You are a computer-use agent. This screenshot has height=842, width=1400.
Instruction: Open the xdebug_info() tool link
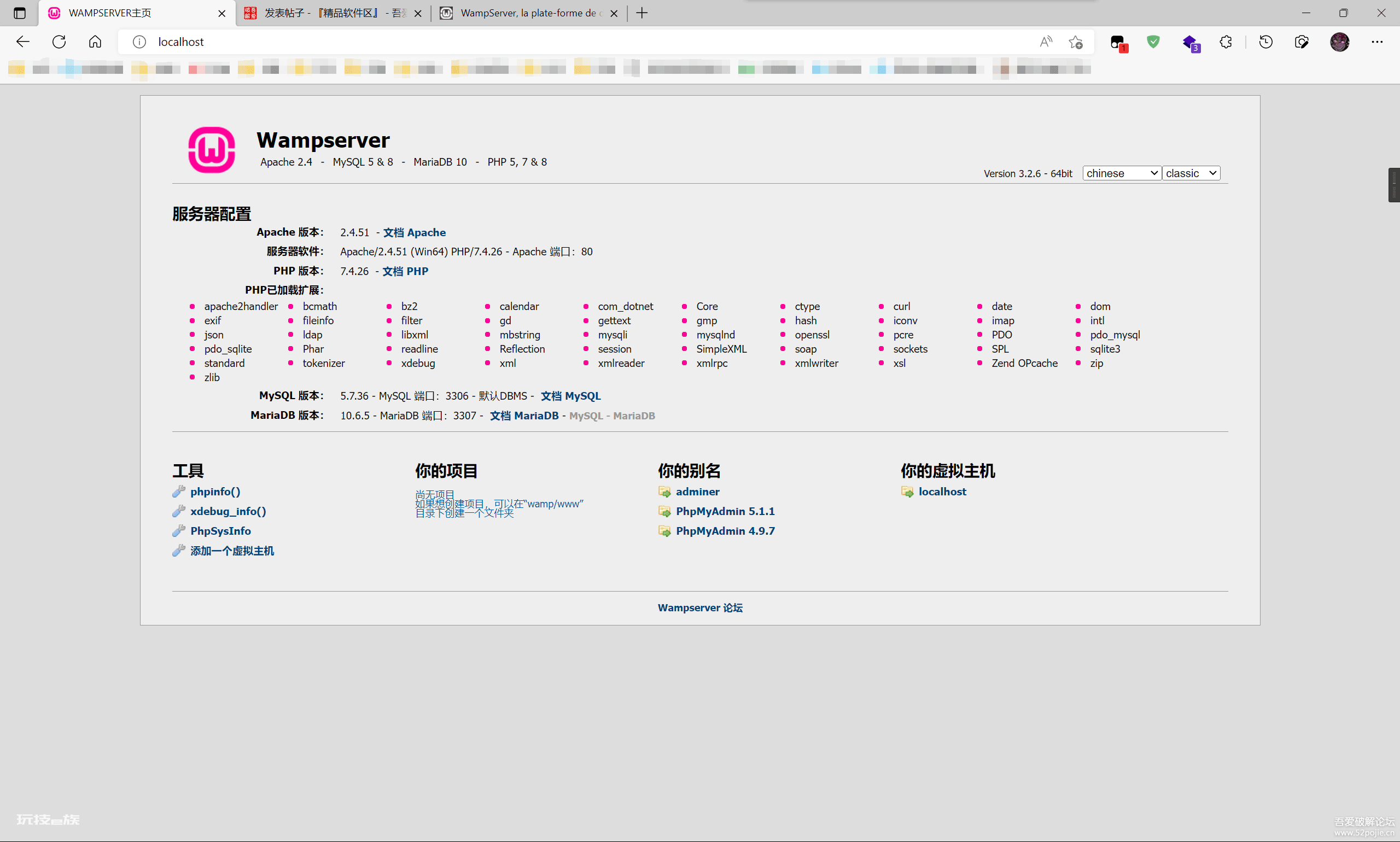tap(228, 511)
